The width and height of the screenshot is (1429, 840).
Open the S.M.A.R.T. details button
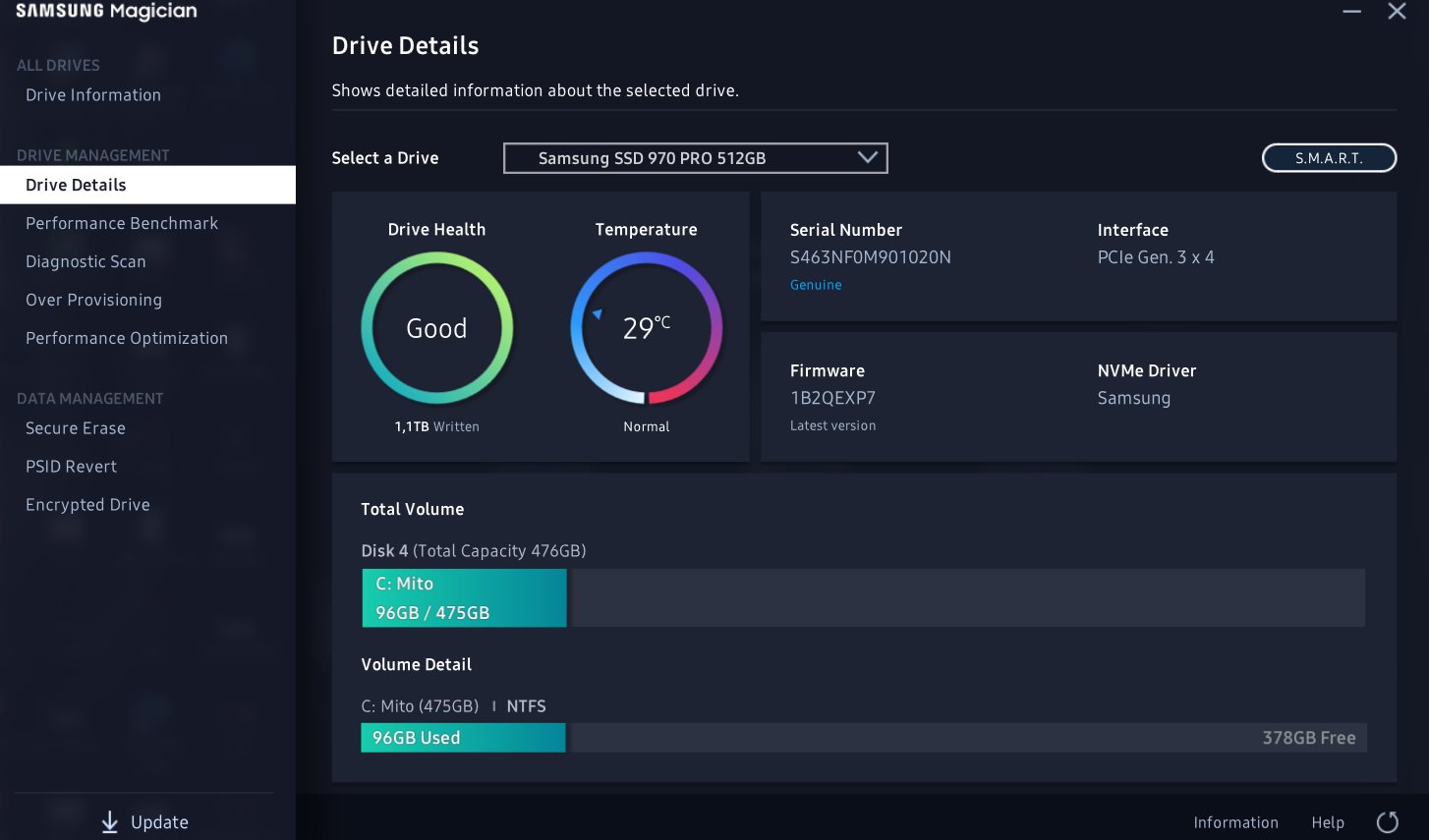(1329, 158)
